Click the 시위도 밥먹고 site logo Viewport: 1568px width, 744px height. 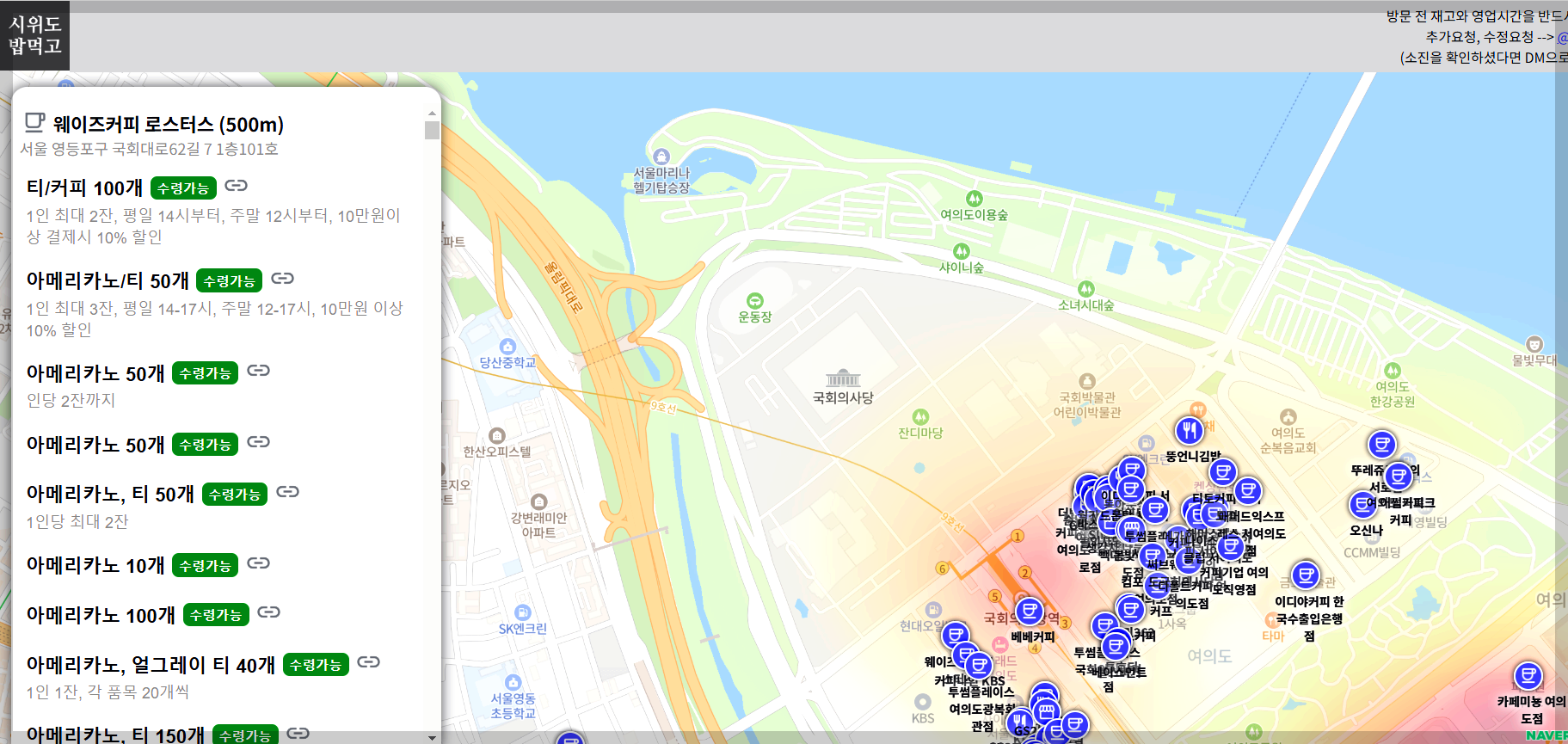(x=34, y=35)
